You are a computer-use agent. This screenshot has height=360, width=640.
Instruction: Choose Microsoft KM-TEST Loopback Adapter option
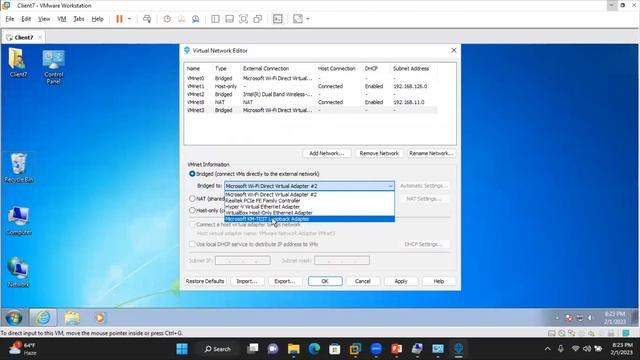pos(309,219)
